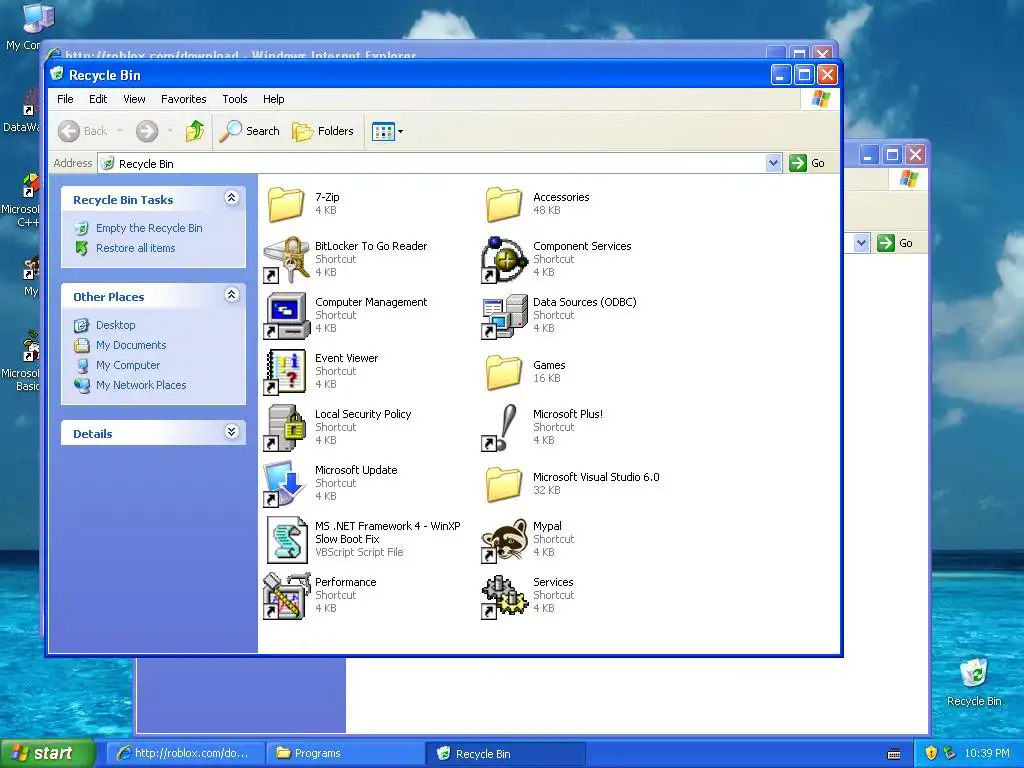Click the security shield tray icon
Image resolution: width=1024 pixels, height=768 pixels.
pyautogui.click(x=931, y=753)
